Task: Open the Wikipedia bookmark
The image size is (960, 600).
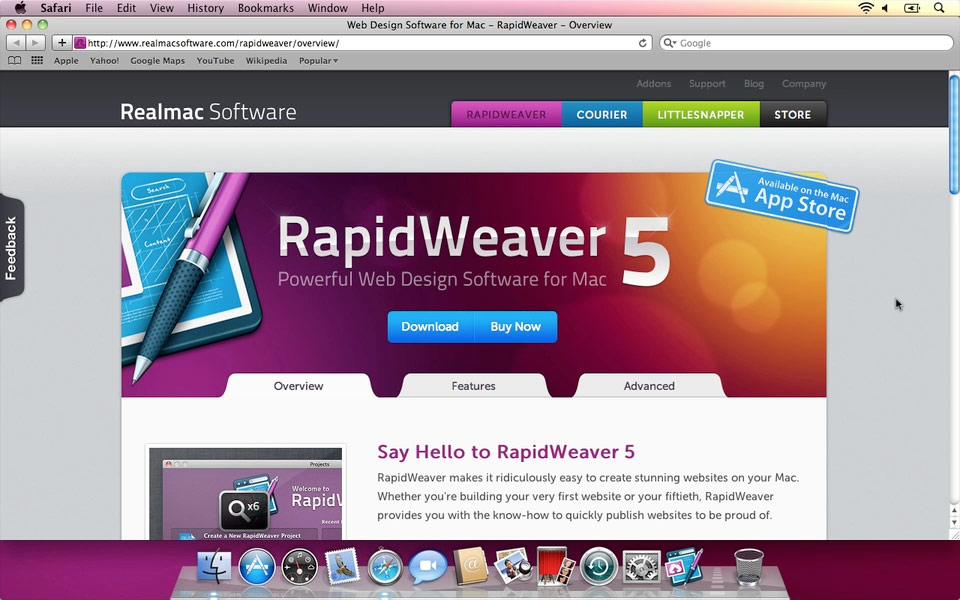Action: click(x=266, y=61)
